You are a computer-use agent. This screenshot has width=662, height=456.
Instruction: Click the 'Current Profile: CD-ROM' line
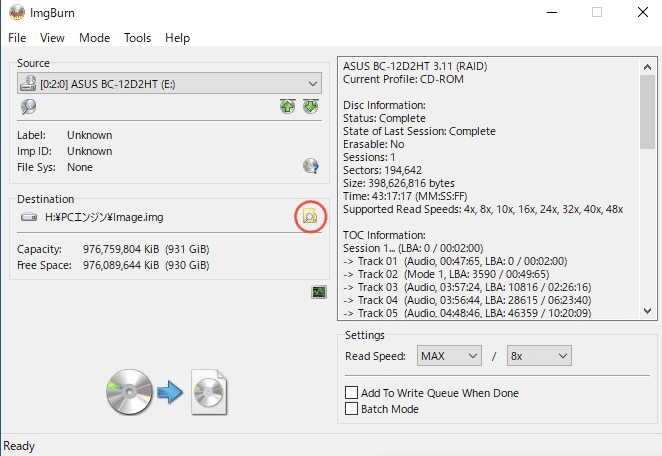point(403,79)
